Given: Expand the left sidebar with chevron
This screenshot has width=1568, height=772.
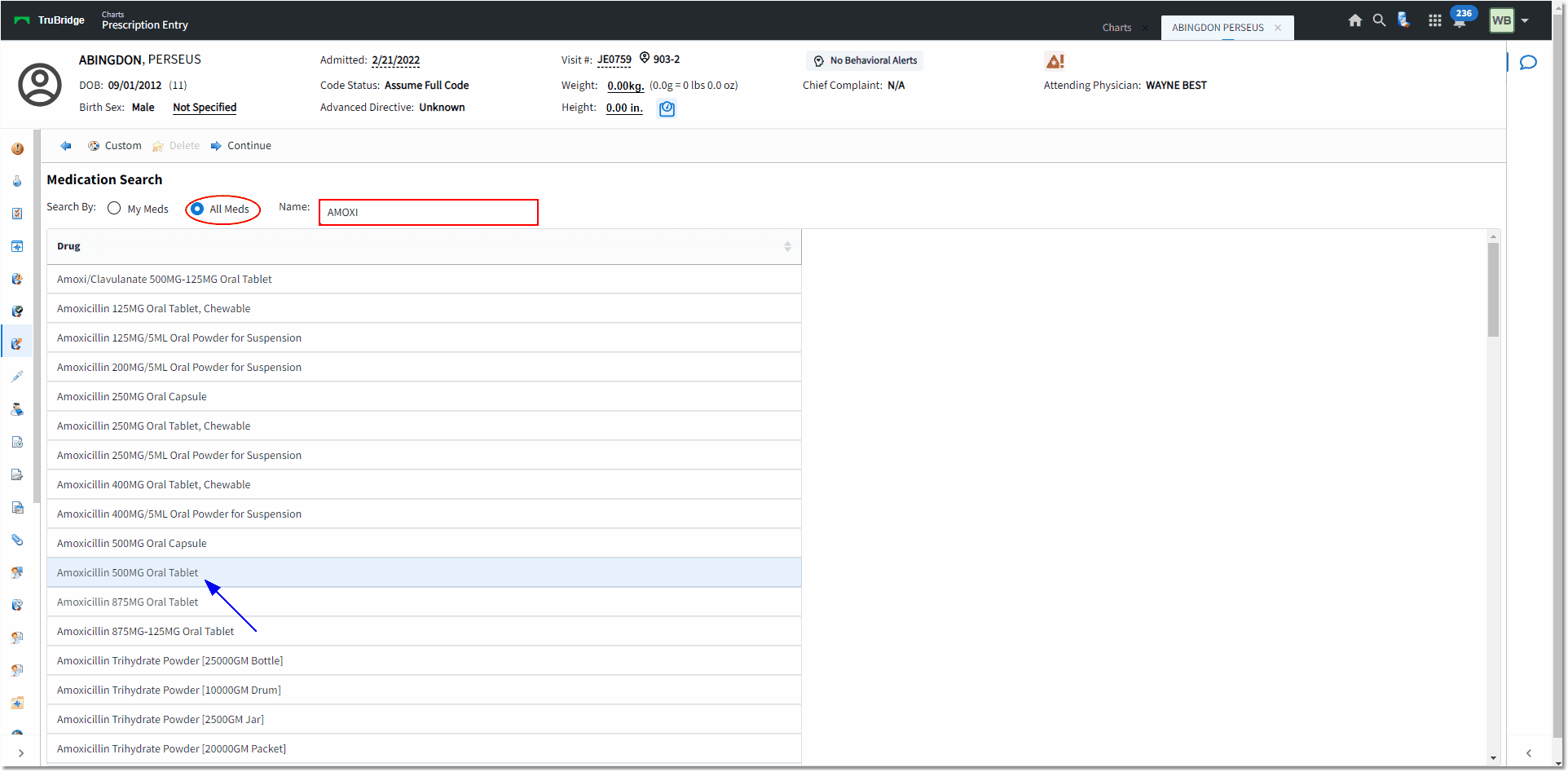Looking at the screenshot, I should click(x=20, y=753).
